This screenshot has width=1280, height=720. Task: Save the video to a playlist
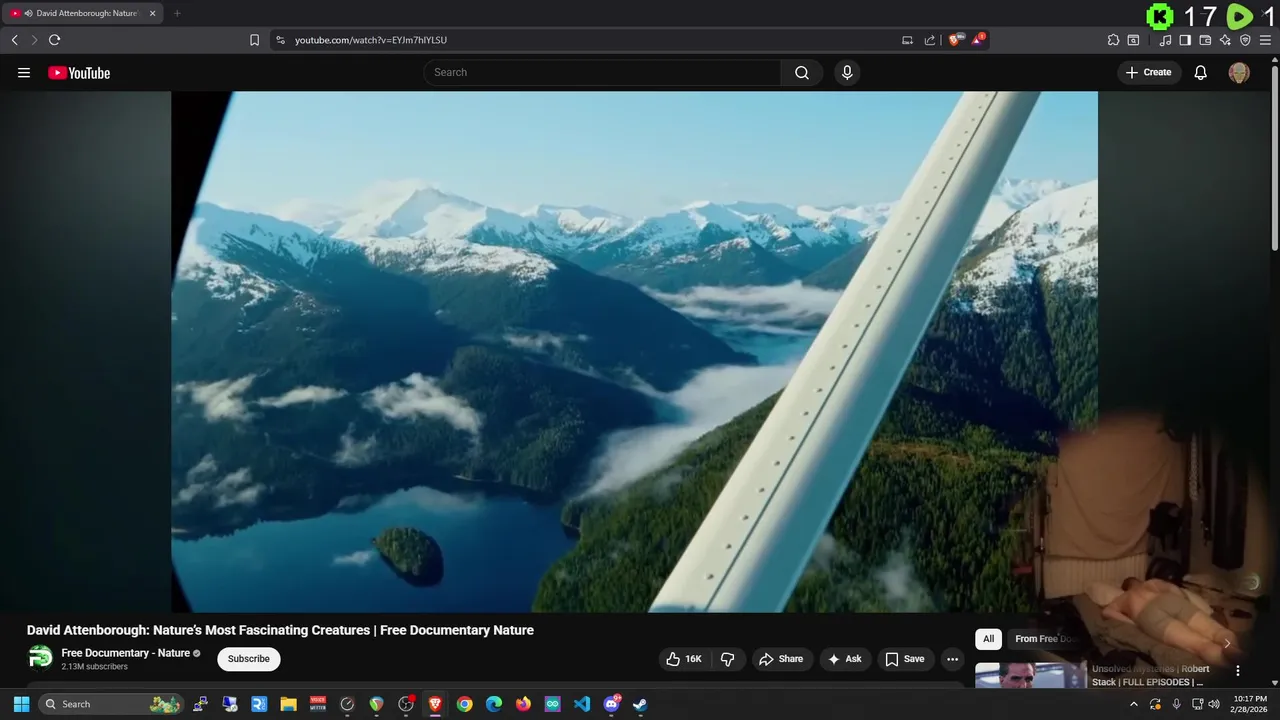[x=905, y=659]
